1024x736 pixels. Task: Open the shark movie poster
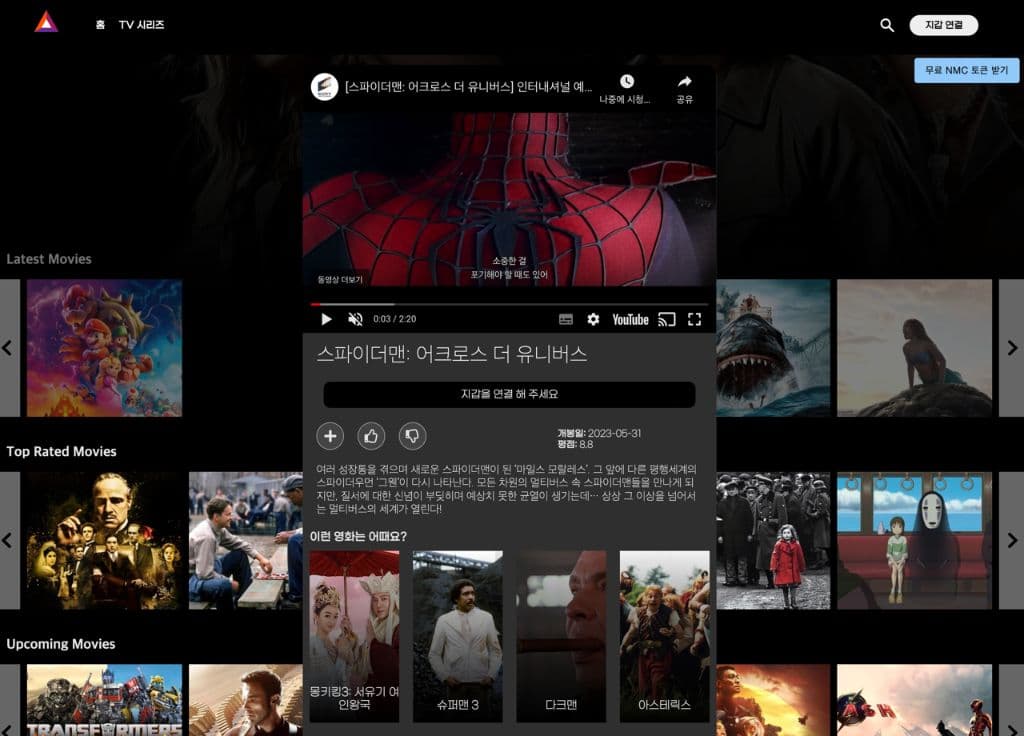[x=773, y=348]
